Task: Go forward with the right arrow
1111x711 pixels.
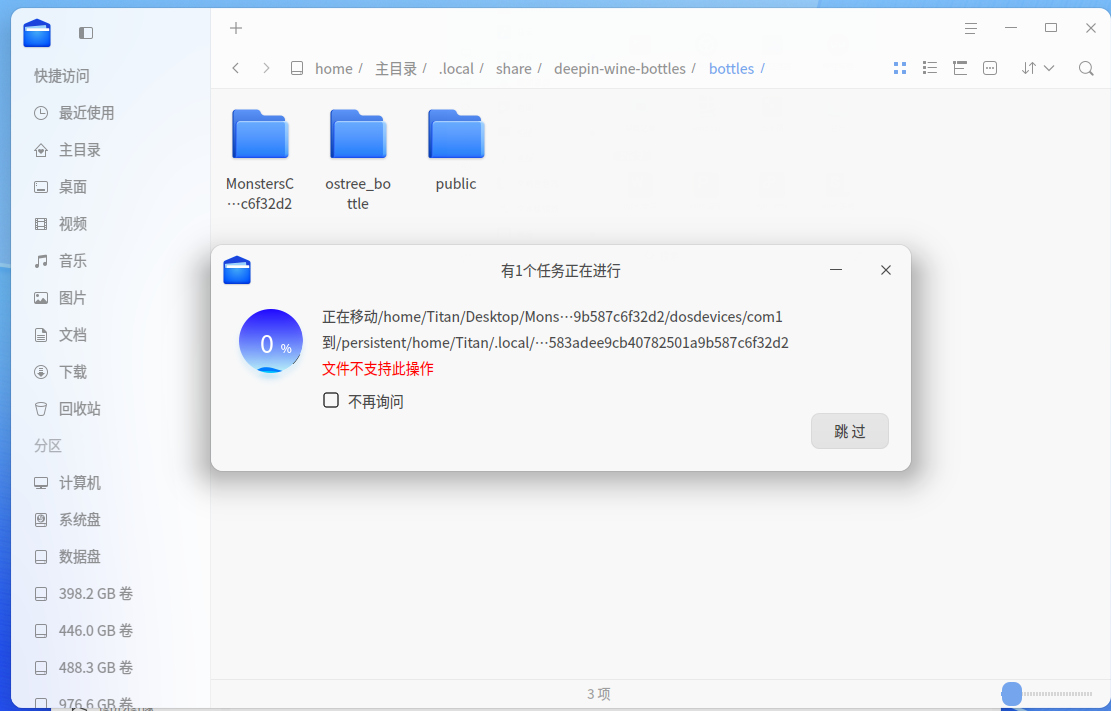Action: tap(266, 68)
